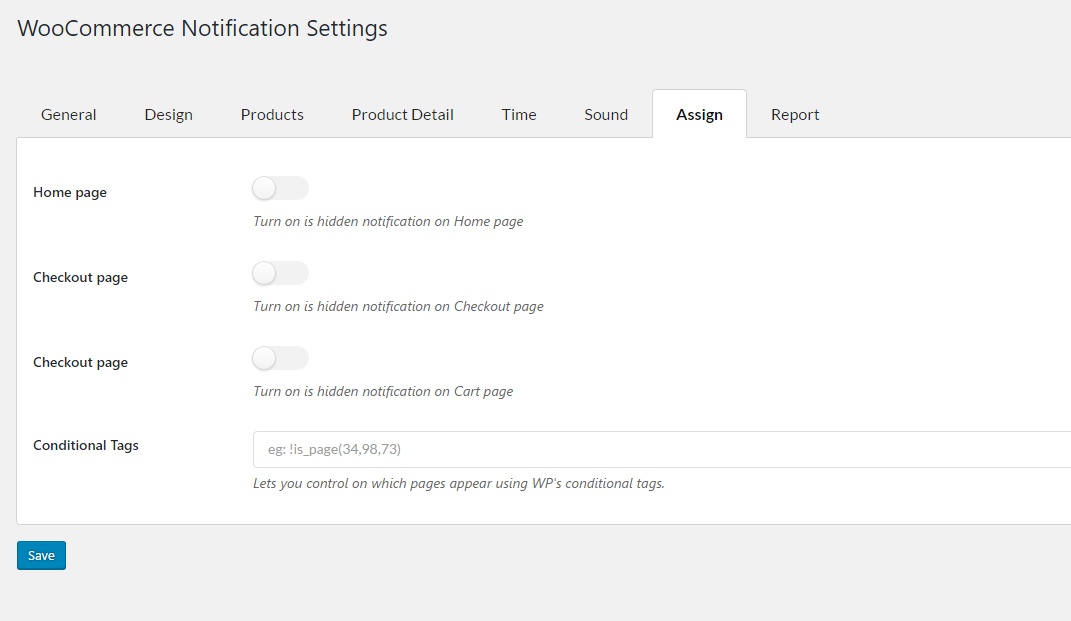Click inside the Conditional Tags input field

pyautogui.click(x=500, y=449)
